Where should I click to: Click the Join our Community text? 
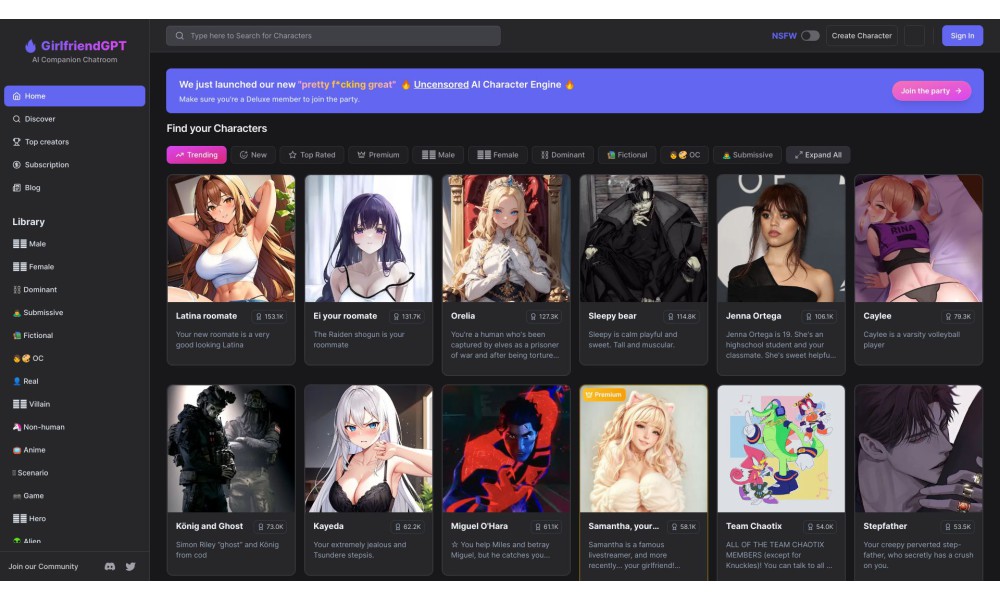(43, 566)
